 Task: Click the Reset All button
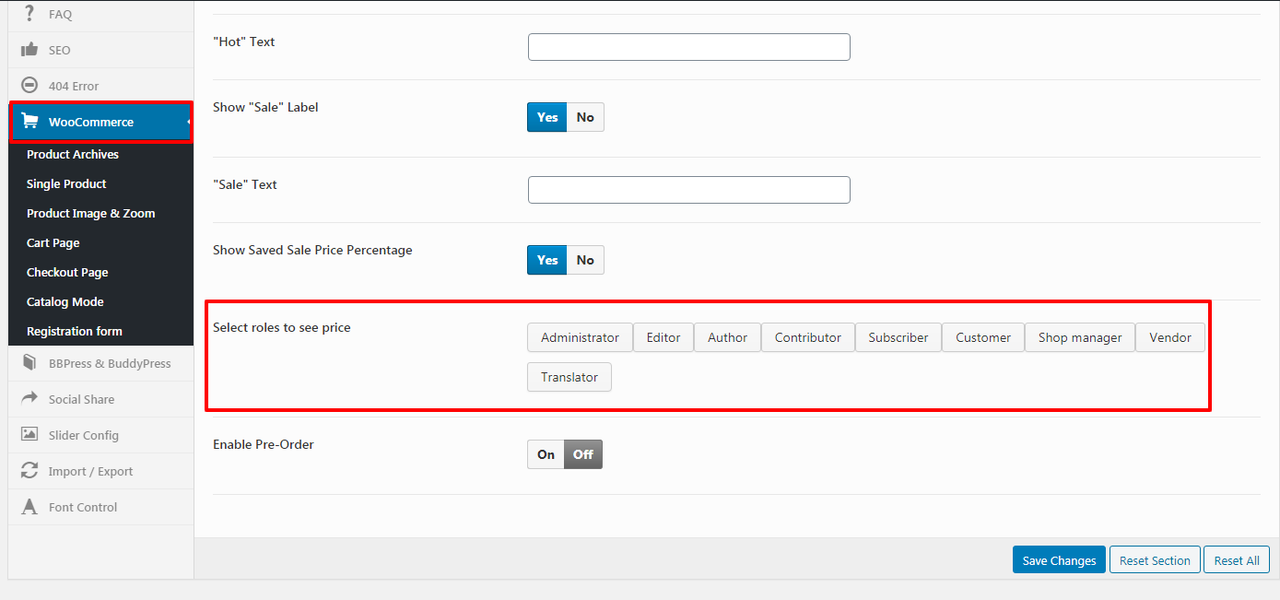[1237, 560]
